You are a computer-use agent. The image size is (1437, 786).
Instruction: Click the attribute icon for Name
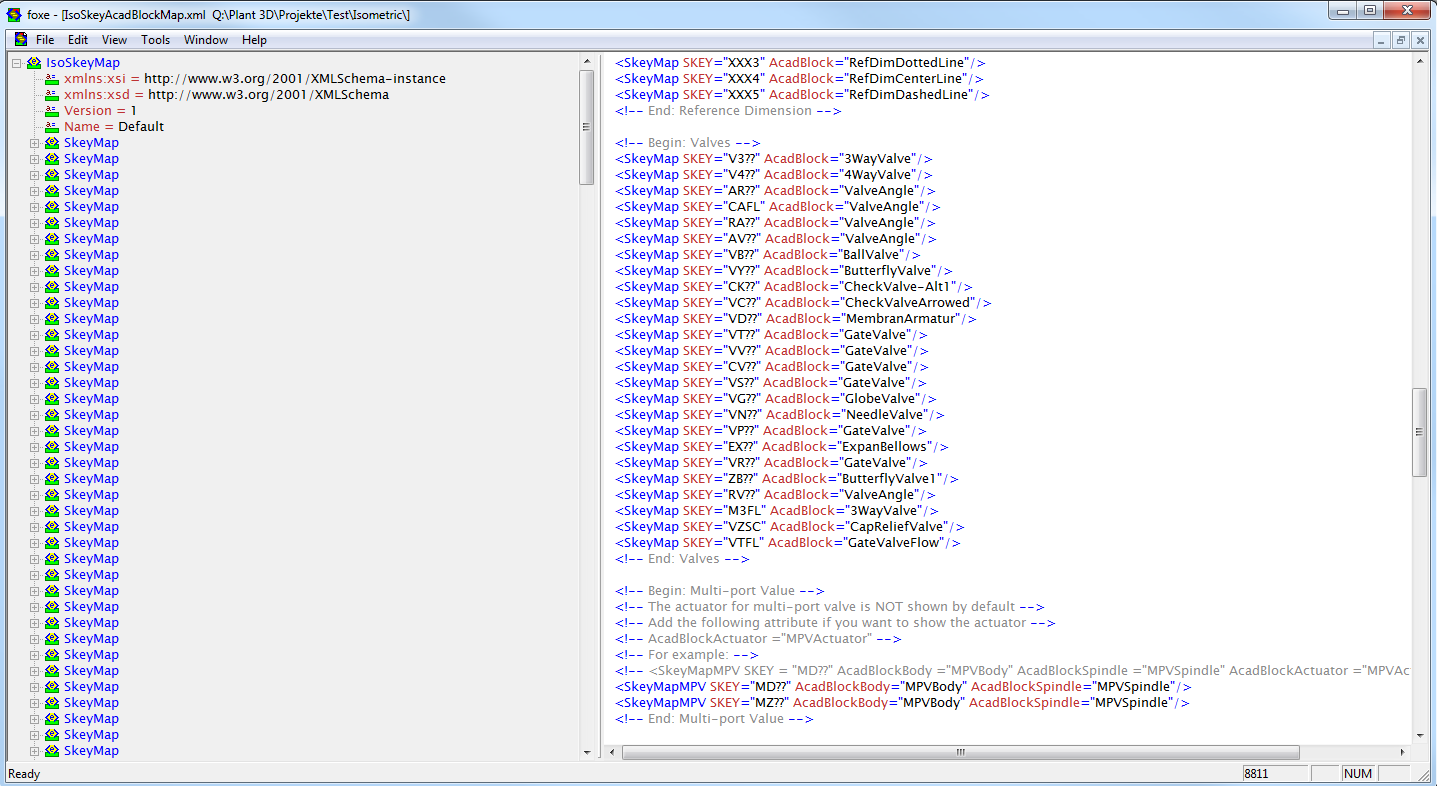51,127
